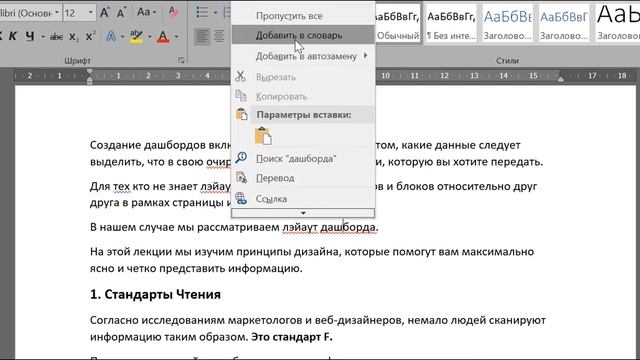
Task: Expand text effects options arrow
Action: (x=122, y=37)
